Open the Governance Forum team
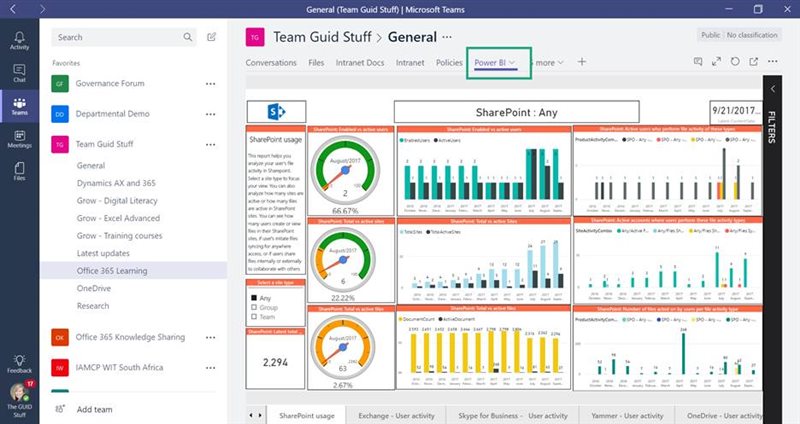The height and width of the screenshot is (424, 800). coord(110,83)
